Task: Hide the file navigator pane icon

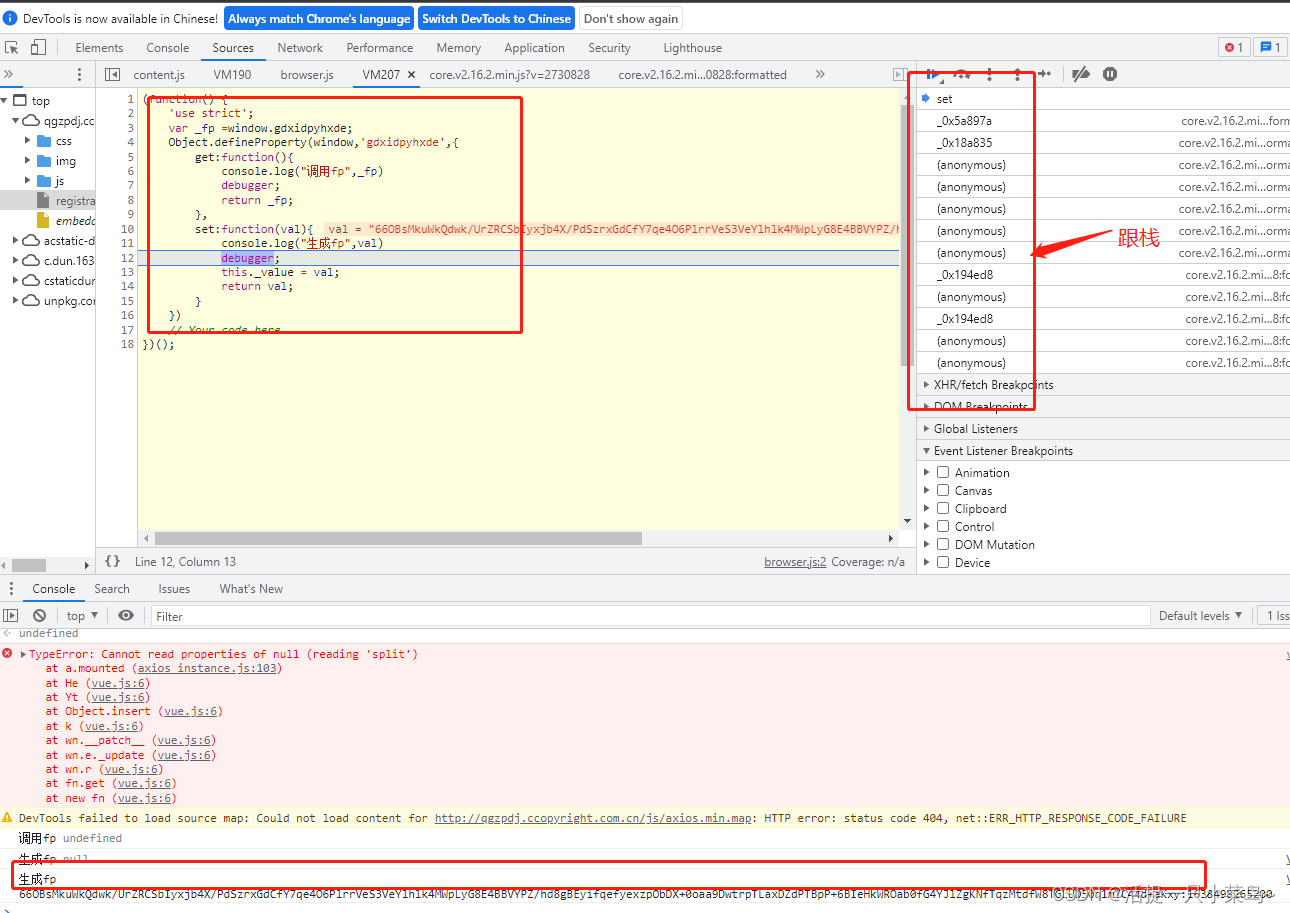Action: (113, 75)
